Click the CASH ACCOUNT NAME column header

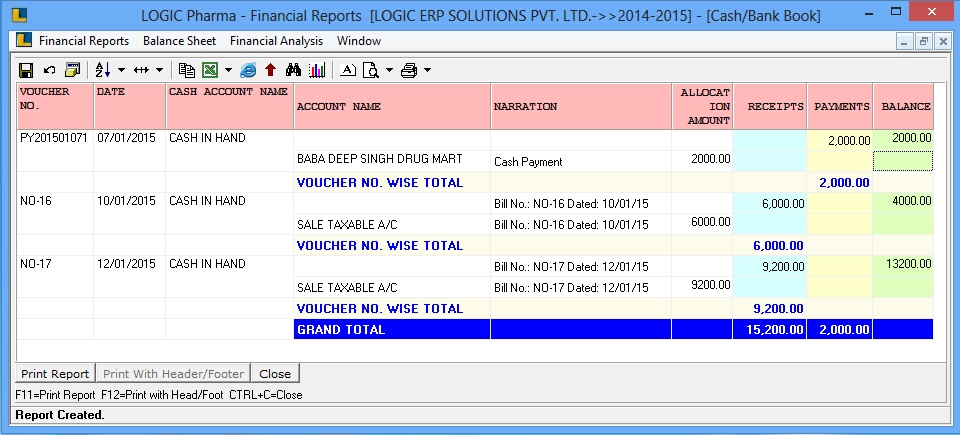pos(230,107)
